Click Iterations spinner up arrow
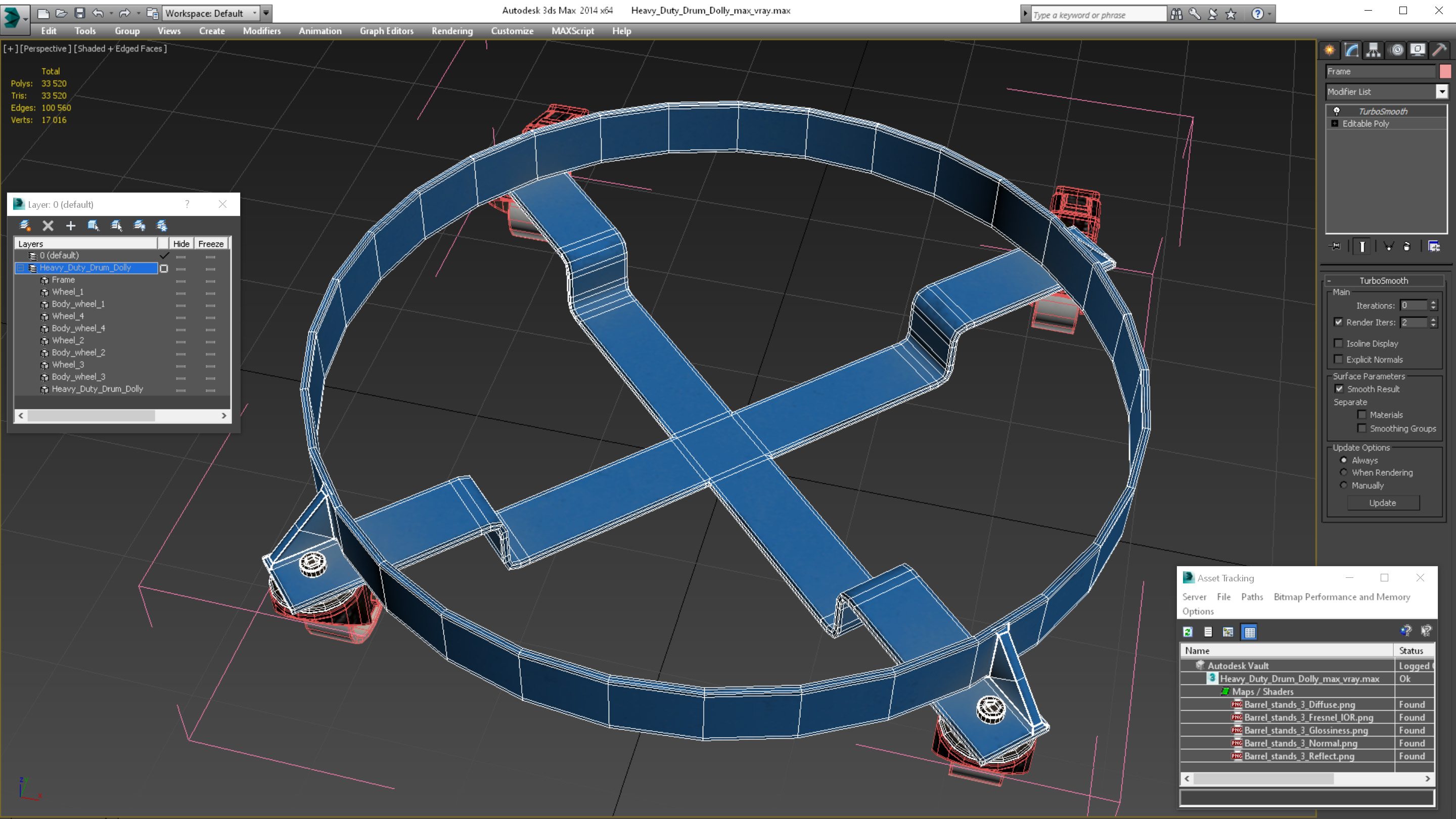 coord(1433,302)
